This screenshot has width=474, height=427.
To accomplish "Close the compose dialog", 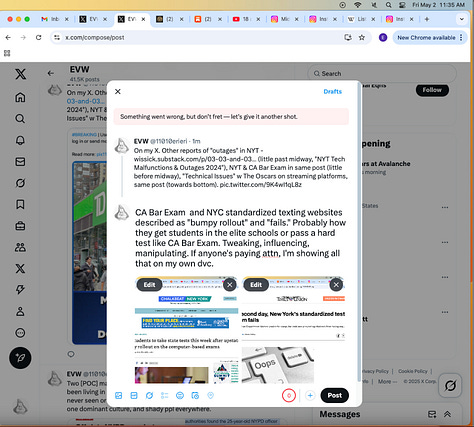I will [x=118, y=91].
